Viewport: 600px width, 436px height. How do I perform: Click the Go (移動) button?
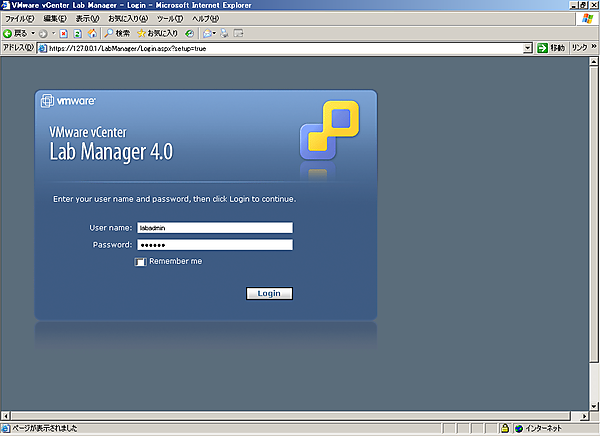pos(551,48)
